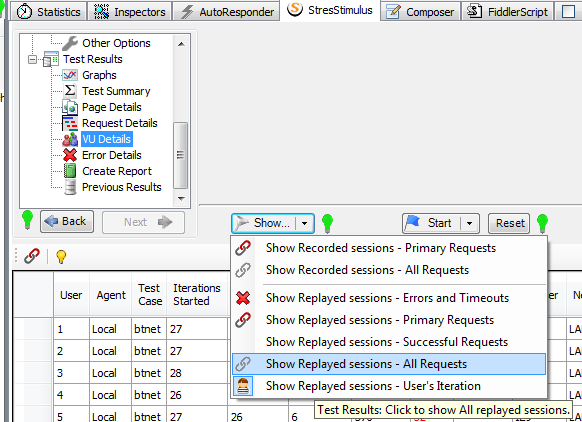This screenshot has height=422, width=582.
Task: Click green bulb next to Show dropdown
Action: tap(327, 223)
